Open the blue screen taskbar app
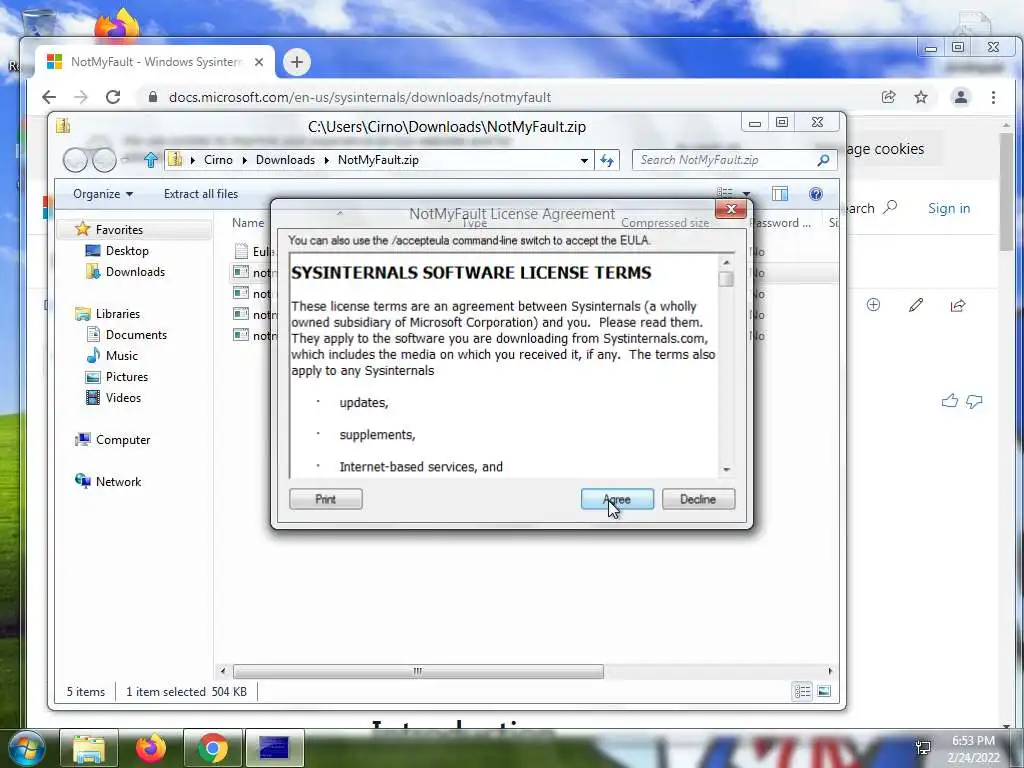Image resolution: width=1024 pixels, height=768 pixels. [x=274, y=748]
